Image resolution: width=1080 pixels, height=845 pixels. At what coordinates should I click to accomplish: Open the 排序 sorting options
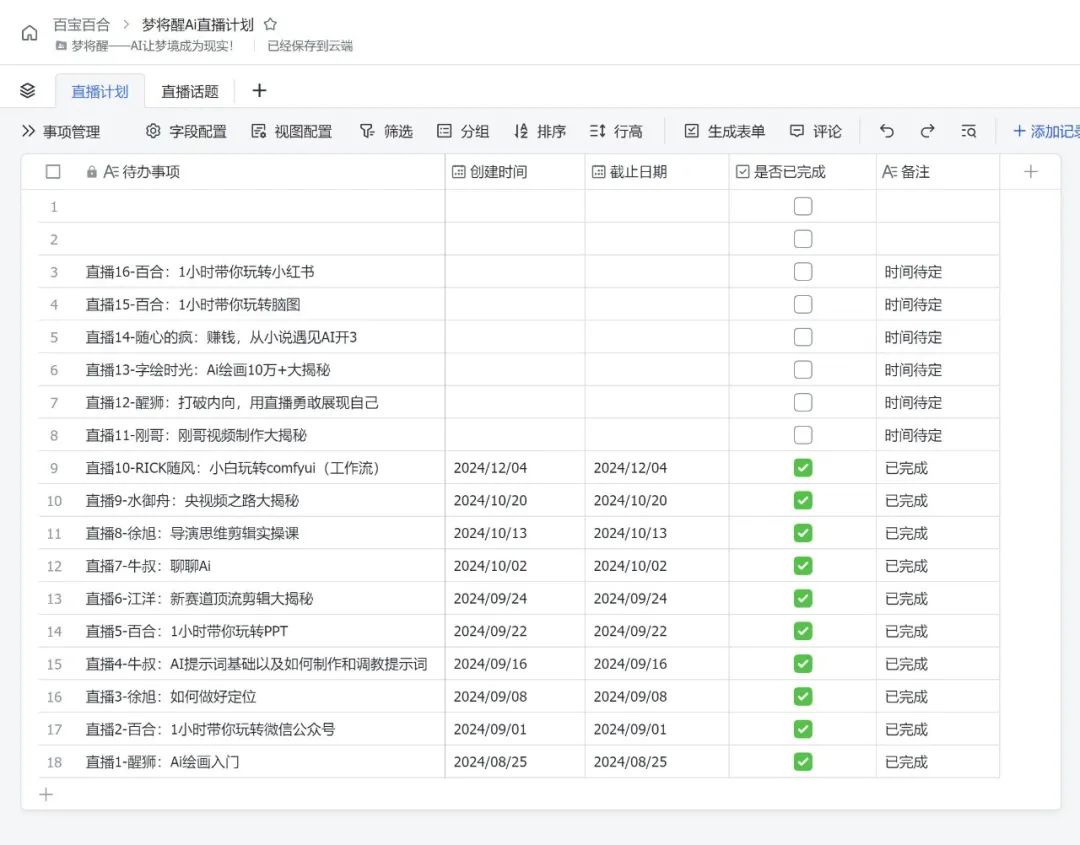[x=540, y=130]
